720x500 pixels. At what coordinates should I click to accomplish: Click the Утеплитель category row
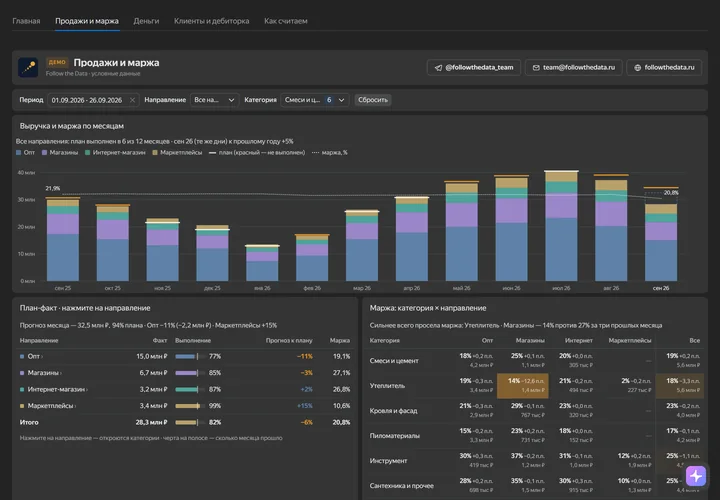535,386
